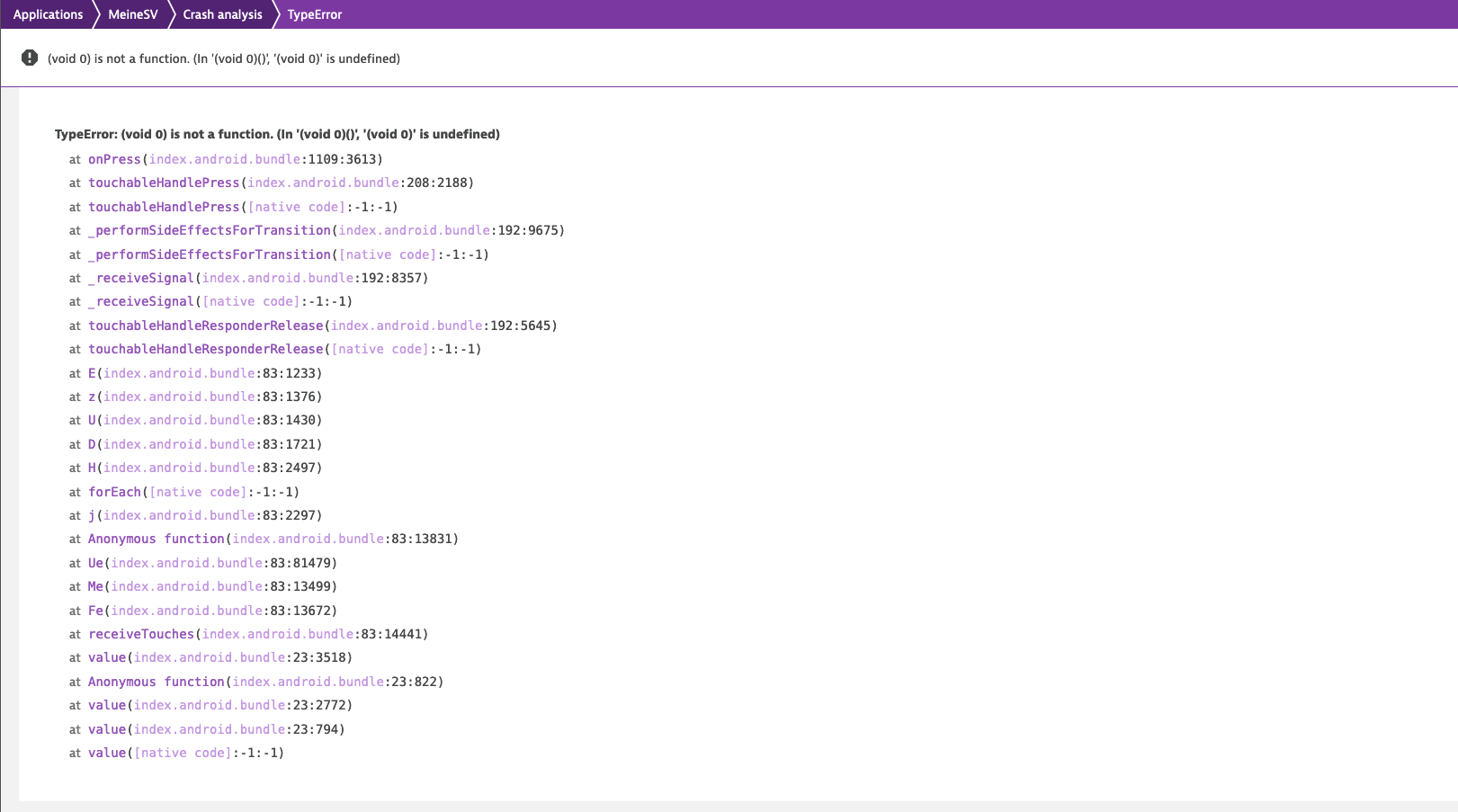Go to Applications breadcrumb

(48, 14)
